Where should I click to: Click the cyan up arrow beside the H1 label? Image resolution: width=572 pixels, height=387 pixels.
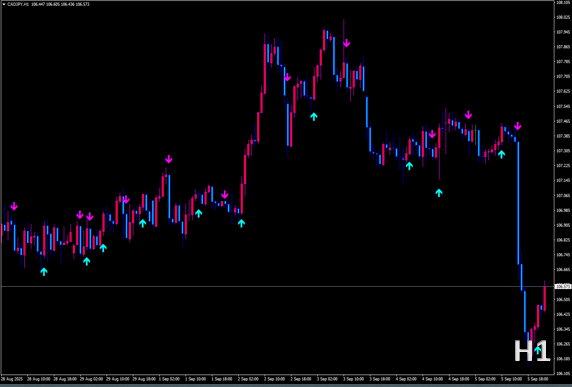[538, 350]
